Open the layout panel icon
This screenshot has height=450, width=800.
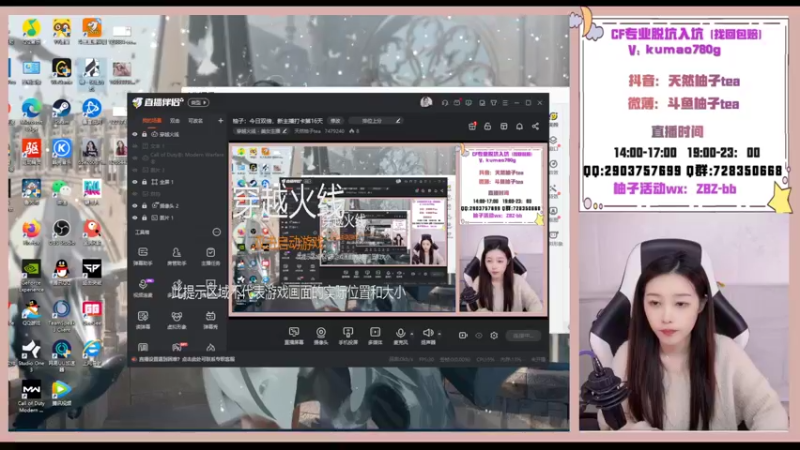[504, 126]
